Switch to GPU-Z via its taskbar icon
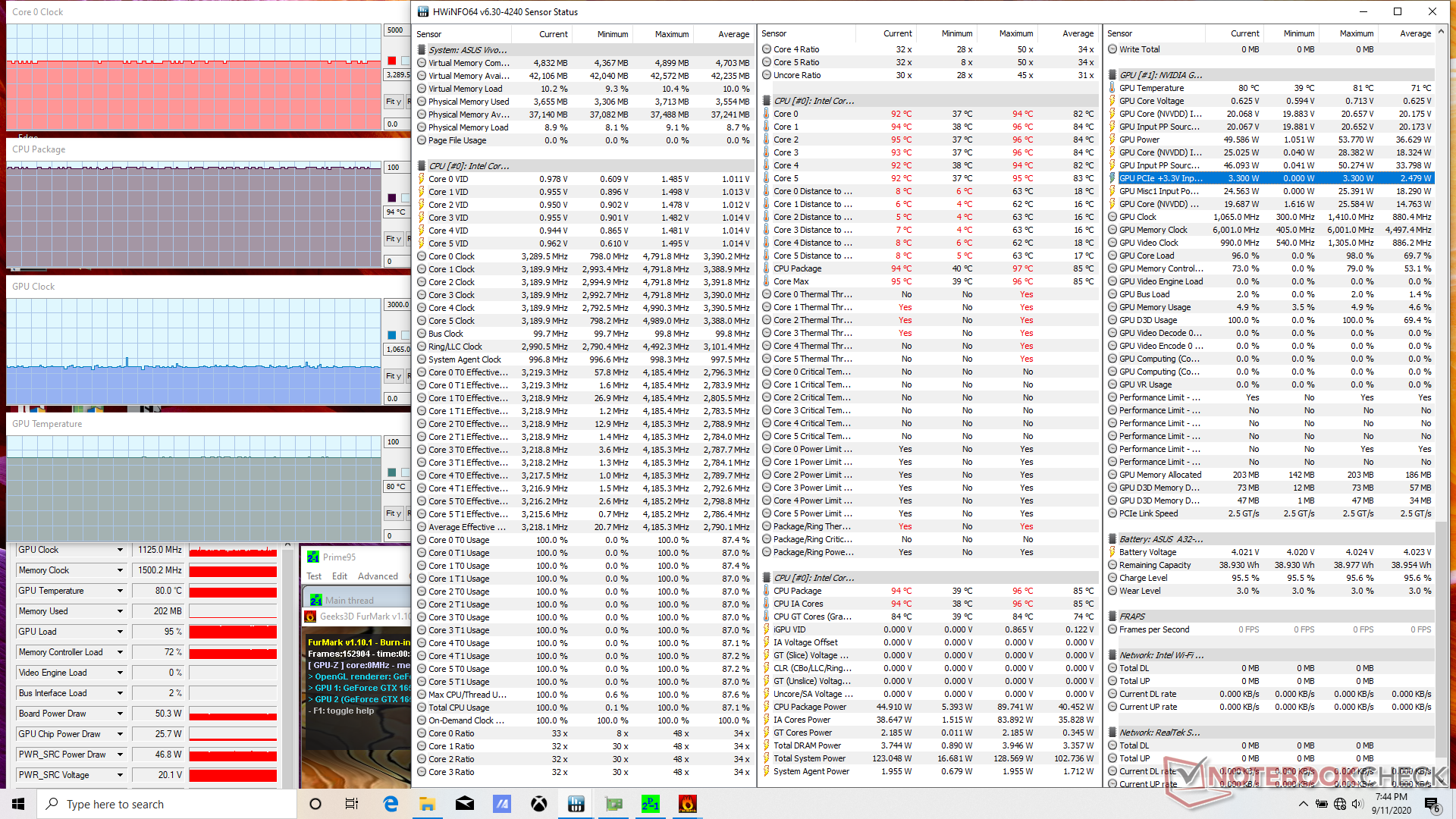Image resolution: width=1456 pixels, height=819 pixels. coord(613,804)
